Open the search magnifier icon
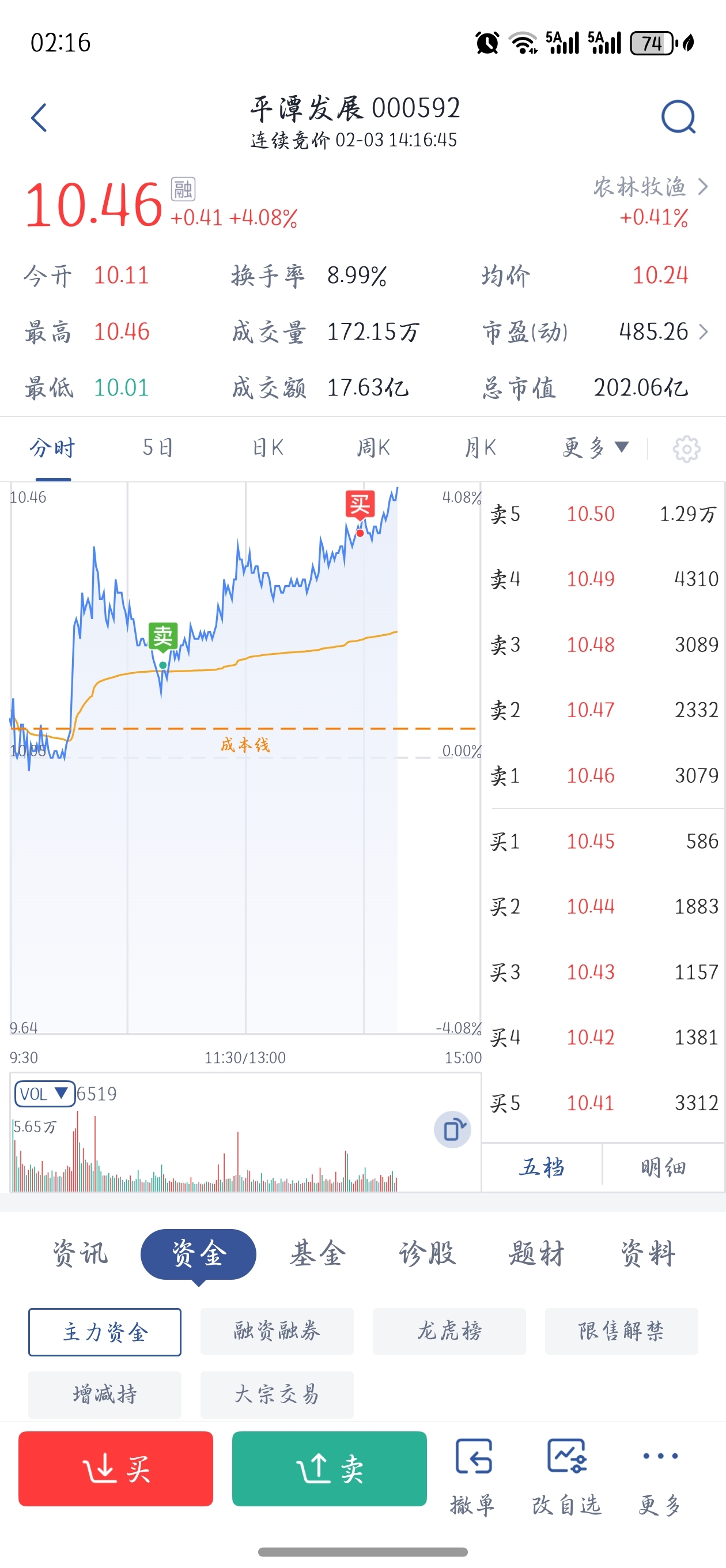Image resolution: width=726 pixels, height=1568 pixels. coord(678,117)
